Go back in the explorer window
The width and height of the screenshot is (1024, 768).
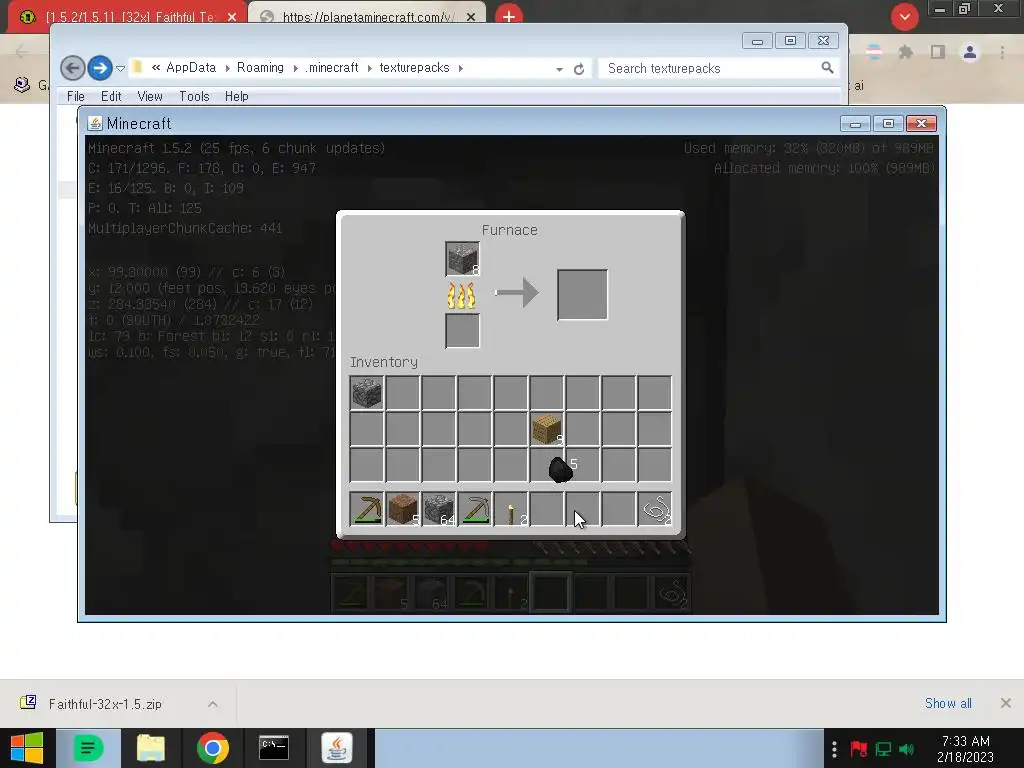(72, 68)
